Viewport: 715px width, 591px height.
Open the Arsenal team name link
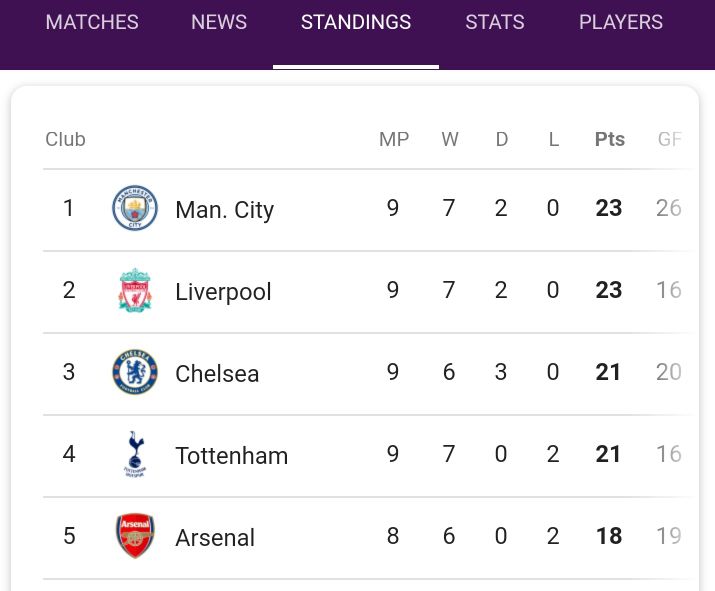pos(215,538)
